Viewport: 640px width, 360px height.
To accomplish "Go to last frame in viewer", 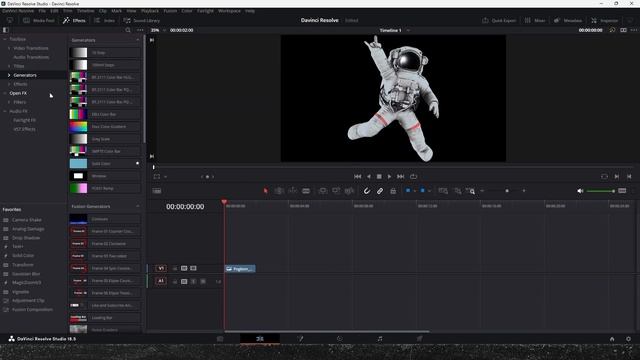I will pyautogui.click(x=400, y=176).
